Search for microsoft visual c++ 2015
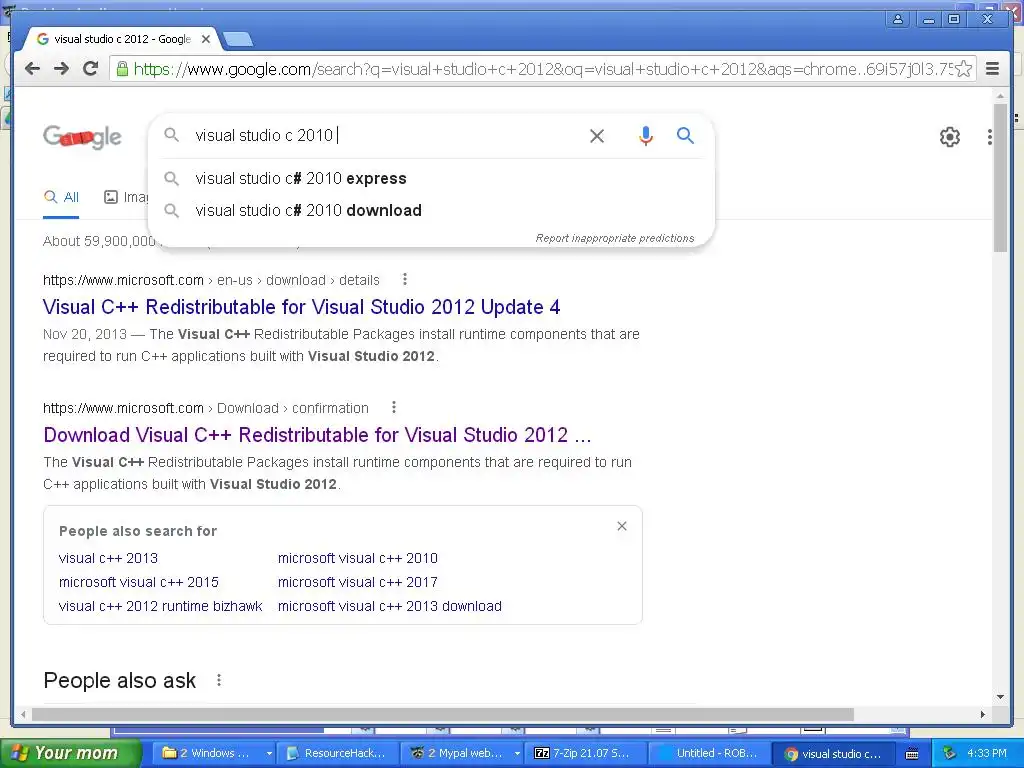 [138, 582]
